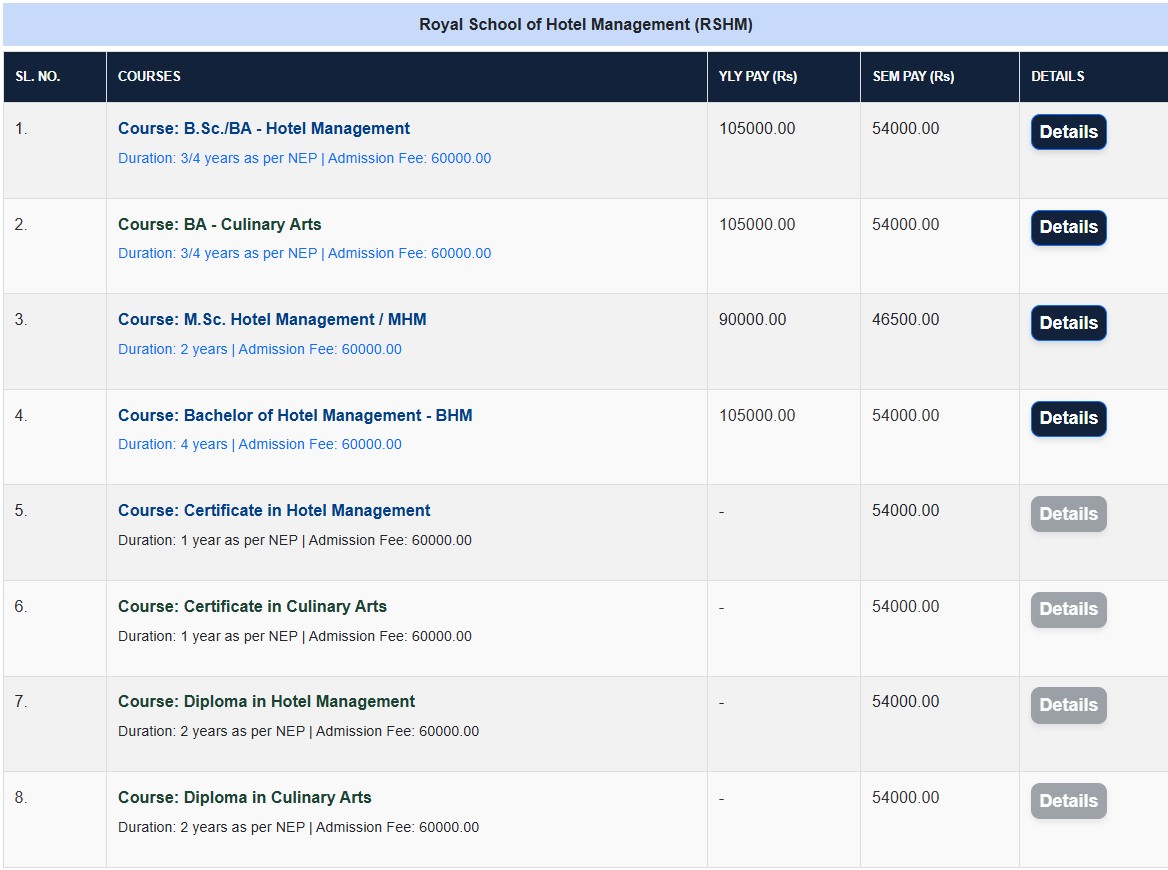Click Details button for Diploma in Hotel Management

(1068, 705)
